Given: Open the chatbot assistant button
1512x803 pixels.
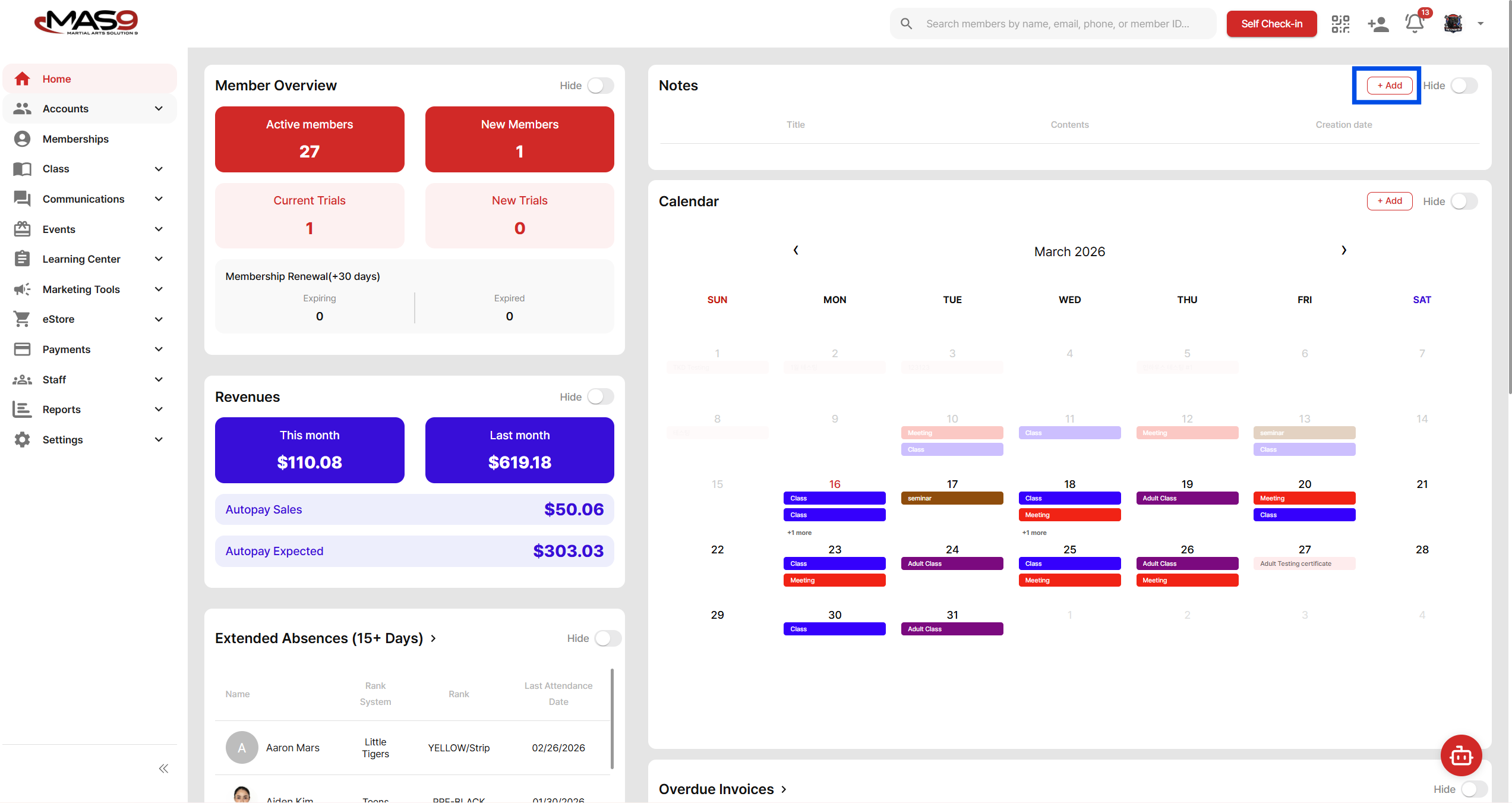Looking at the screenshot, I should coord(1461,755).
